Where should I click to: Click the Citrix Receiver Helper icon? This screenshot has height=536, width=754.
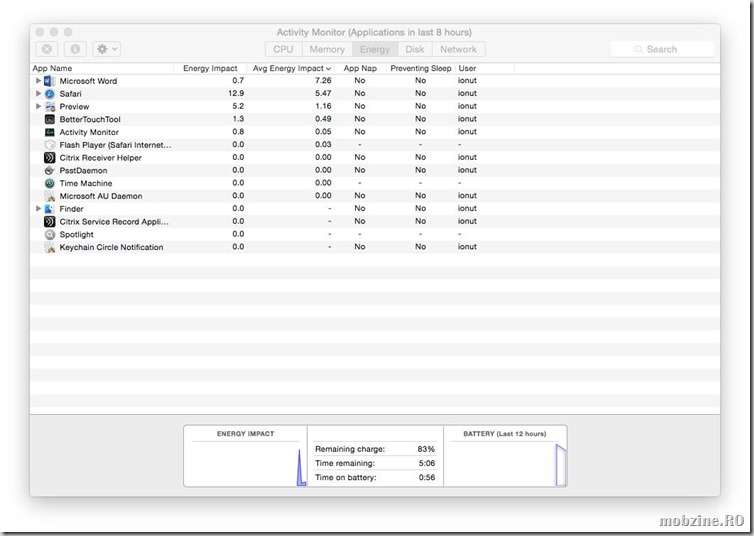[50, 158]
